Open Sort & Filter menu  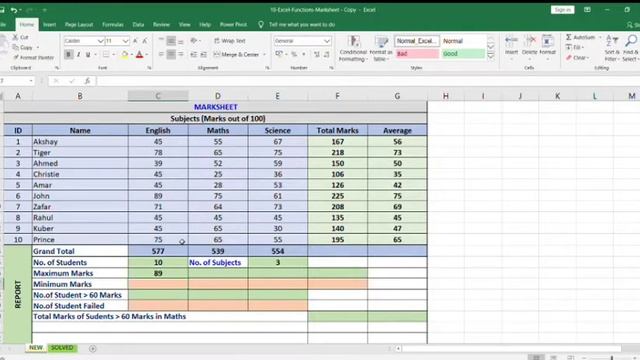(x=612, y=48)
